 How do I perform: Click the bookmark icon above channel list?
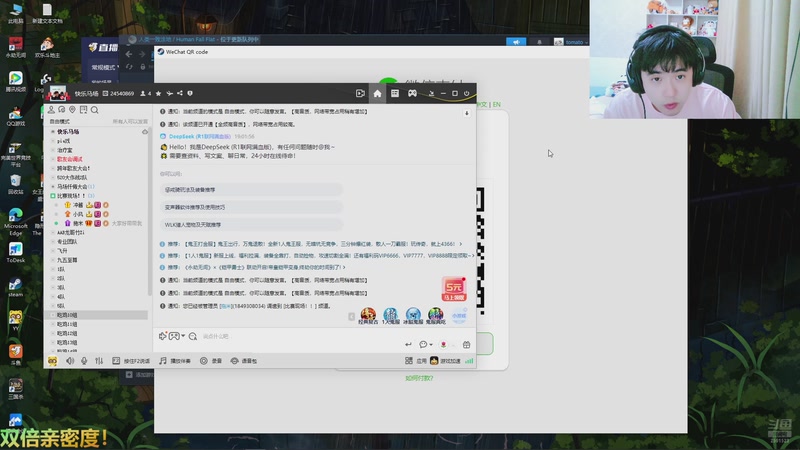pos(83,110)
